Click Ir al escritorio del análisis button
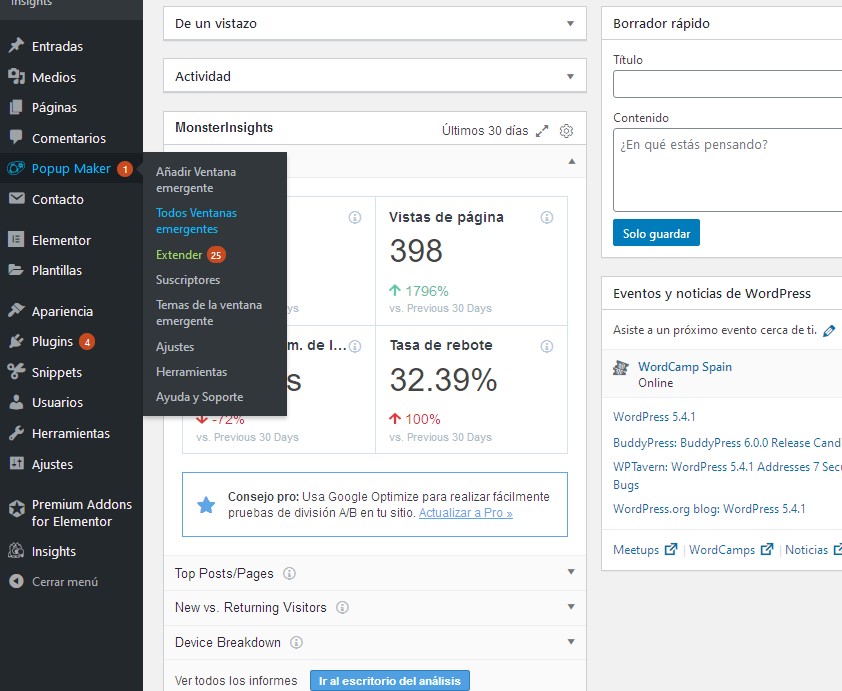This screenshot has height=691, width=842. click(390, 681)
